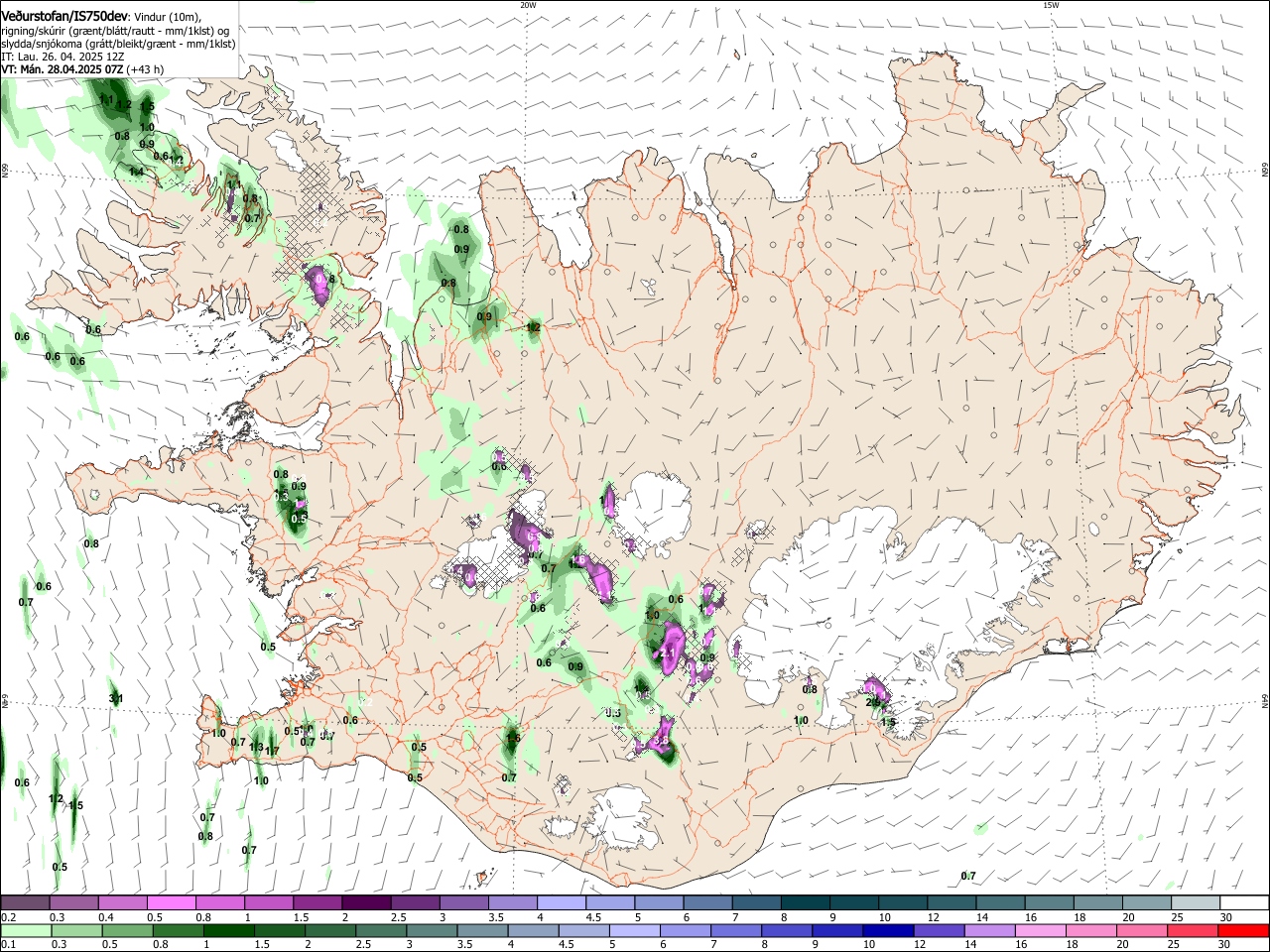The width and height of the screenshot is (1270, 952).
Task: Click the 0.1 label in rain legend
Action: coord(7,944)
